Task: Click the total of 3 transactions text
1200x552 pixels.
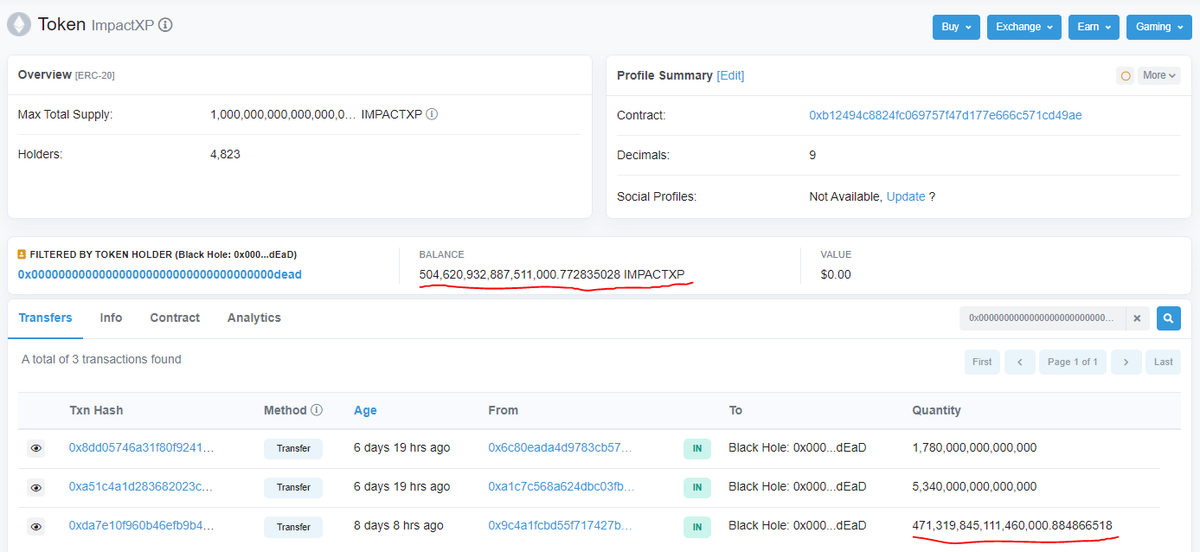Action: [x=101, y=359]
